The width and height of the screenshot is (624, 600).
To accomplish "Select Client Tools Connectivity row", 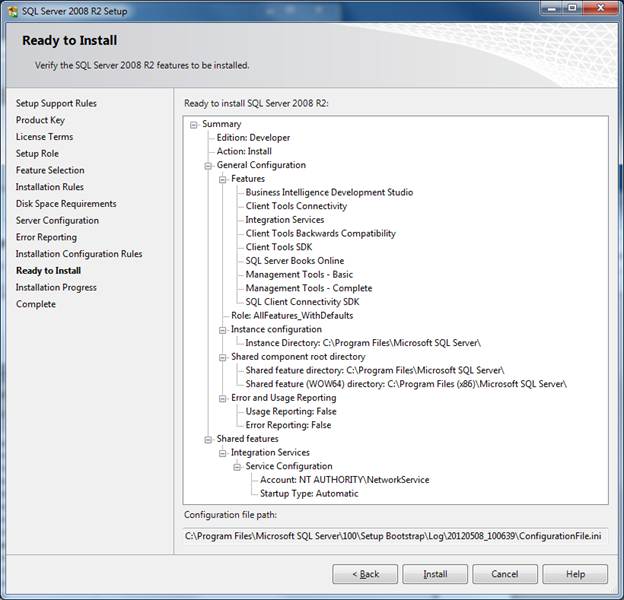I will pyautogui.click(x=296, y=206).
